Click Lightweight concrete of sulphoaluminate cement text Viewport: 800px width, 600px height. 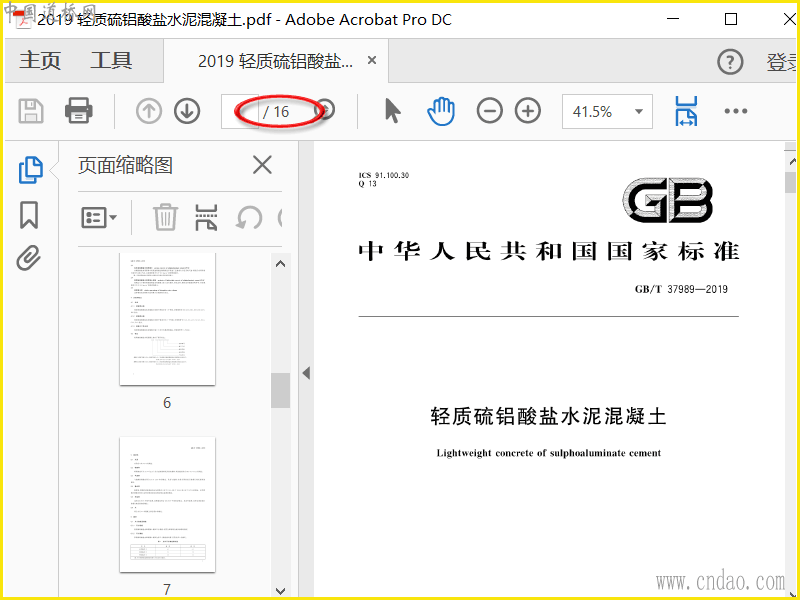point(548,453)
